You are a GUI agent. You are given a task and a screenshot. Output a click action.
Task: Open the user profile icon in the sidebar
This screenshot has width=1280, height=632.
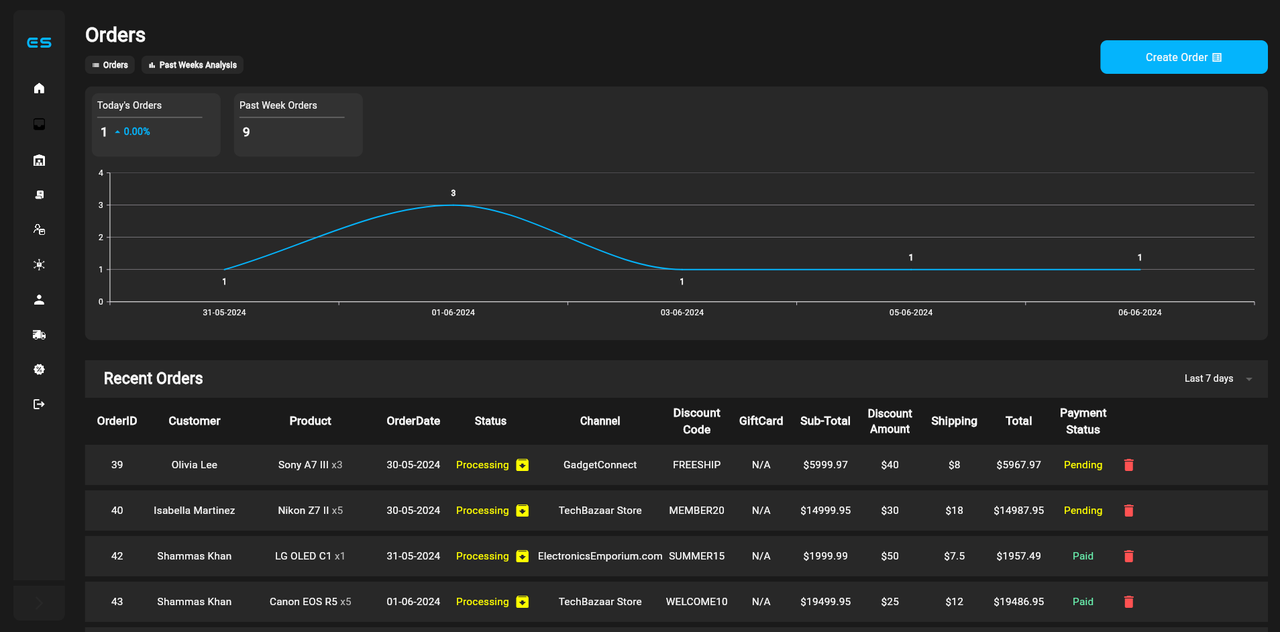(x=39, y=299)
